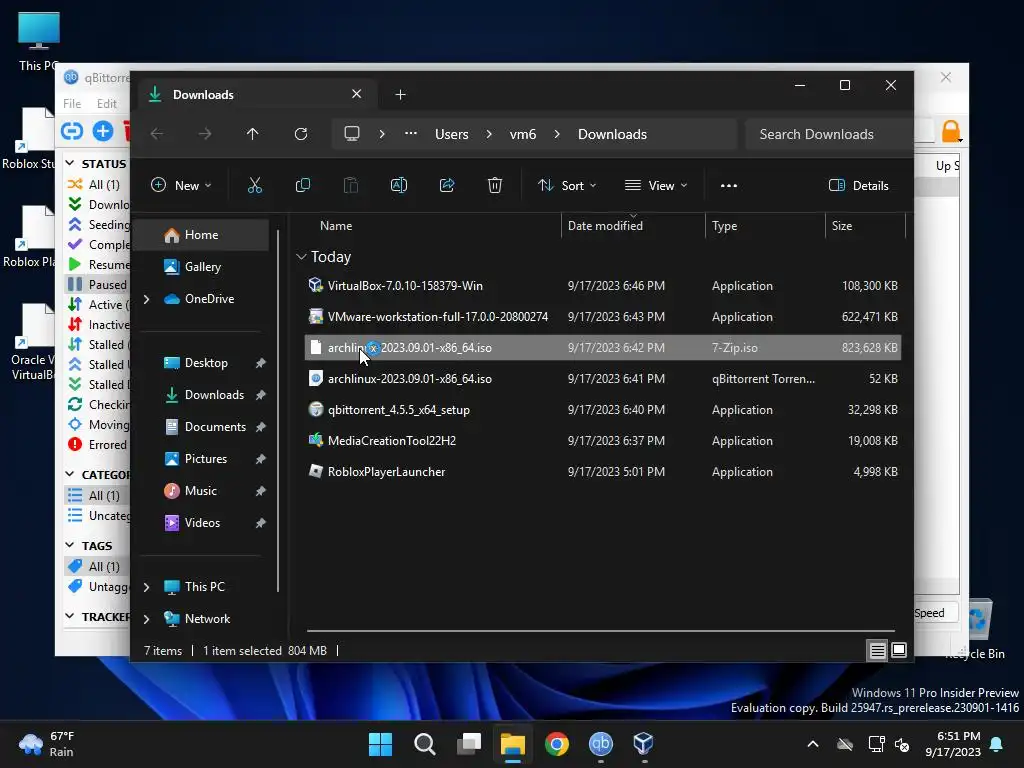Click the qBittorrent add torrent file plus icon

pyautogui.click(x=103, y=131)
